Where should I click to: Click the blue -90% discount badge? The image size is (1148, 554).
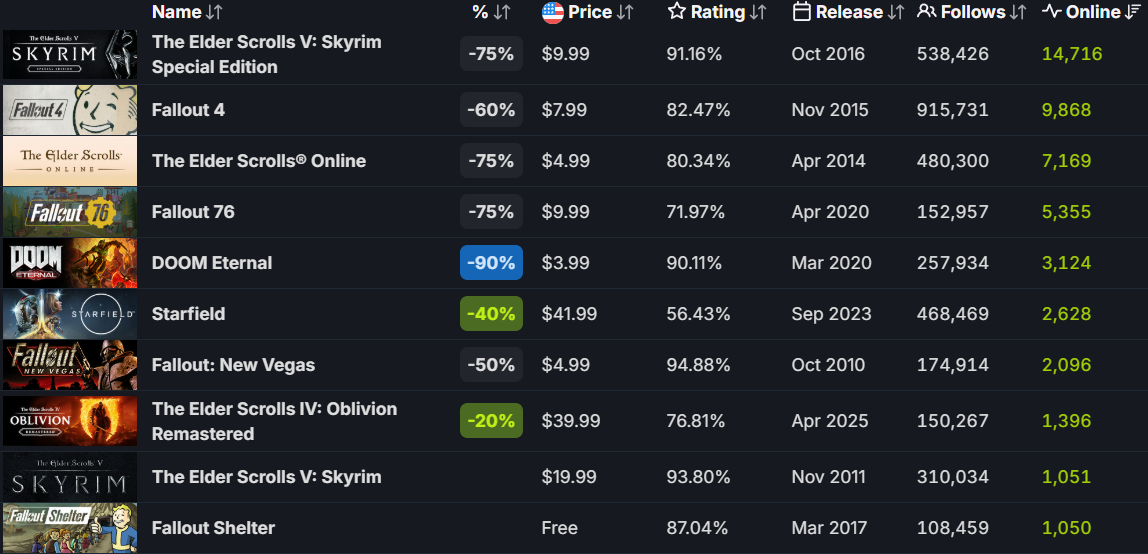pos(491,263)
